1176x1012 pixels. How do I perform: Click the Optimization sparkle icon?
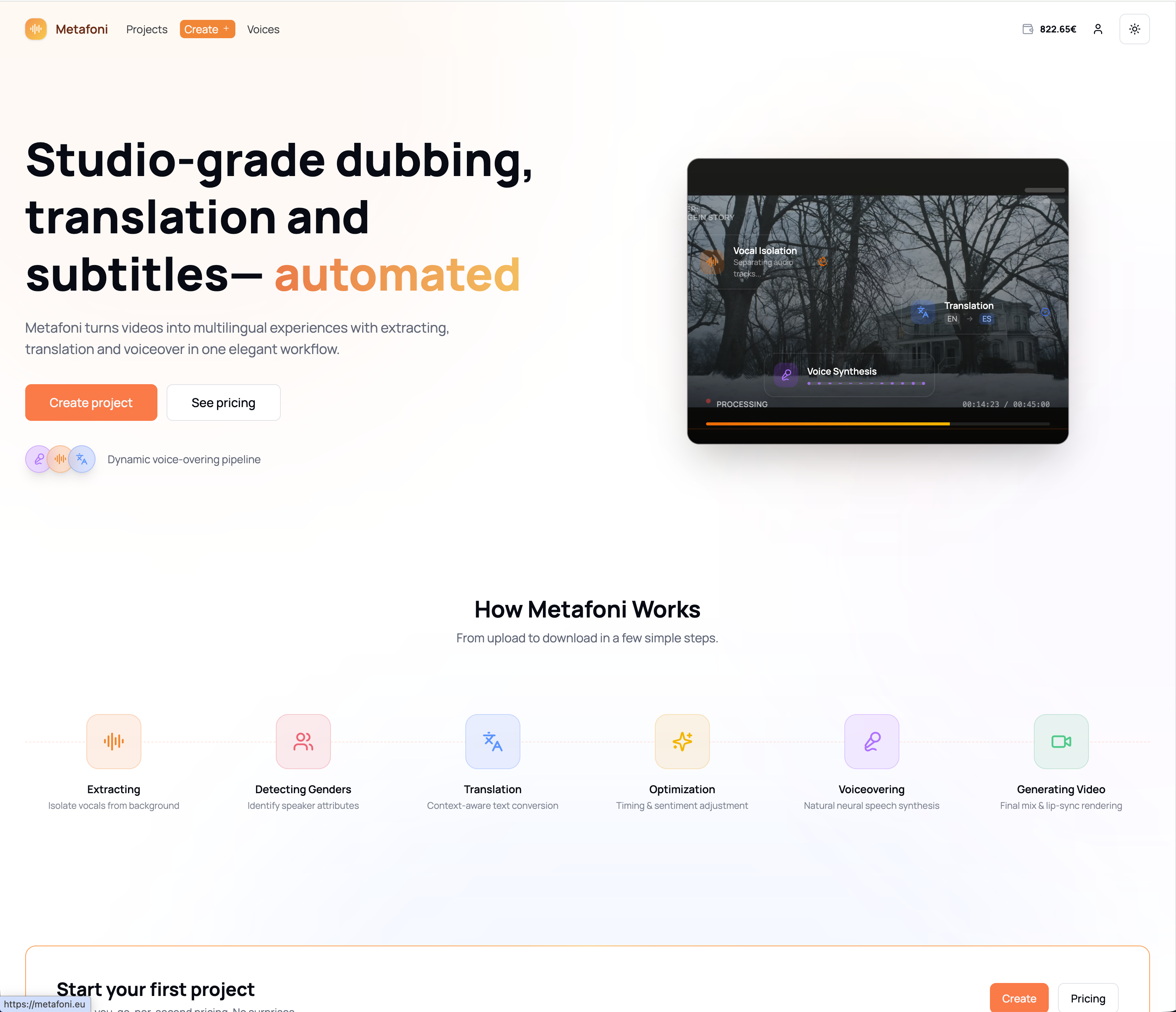[x=682, y=741]
